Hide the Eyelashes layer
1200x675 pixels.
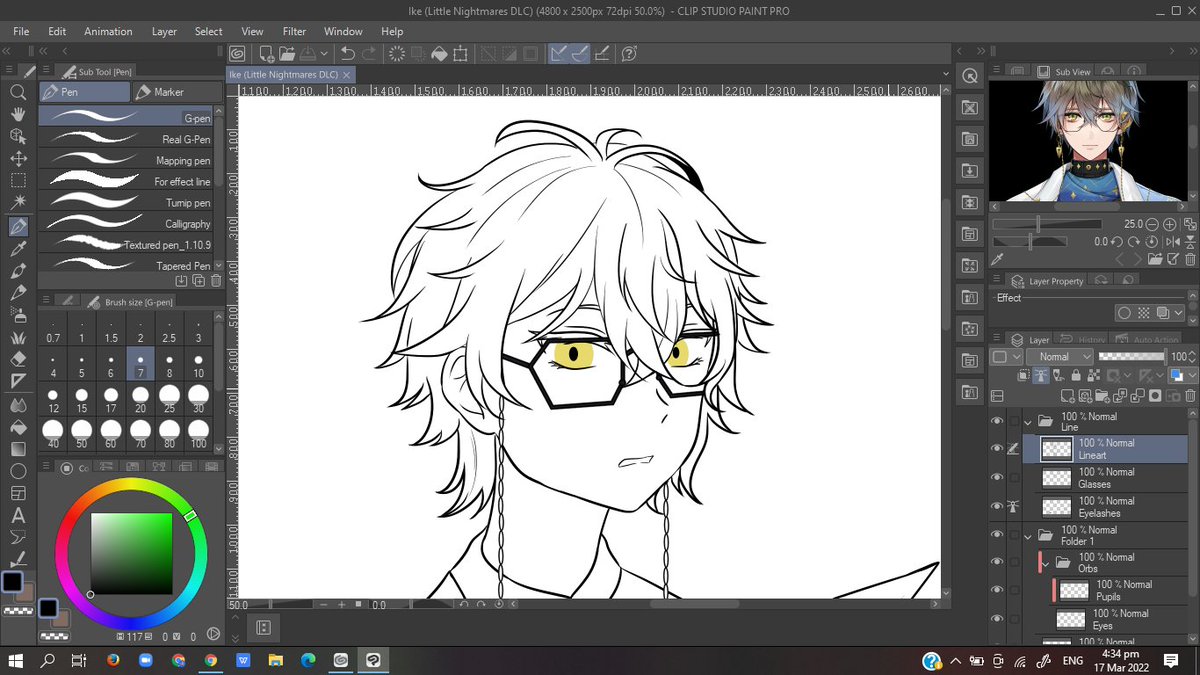(997, 507)
